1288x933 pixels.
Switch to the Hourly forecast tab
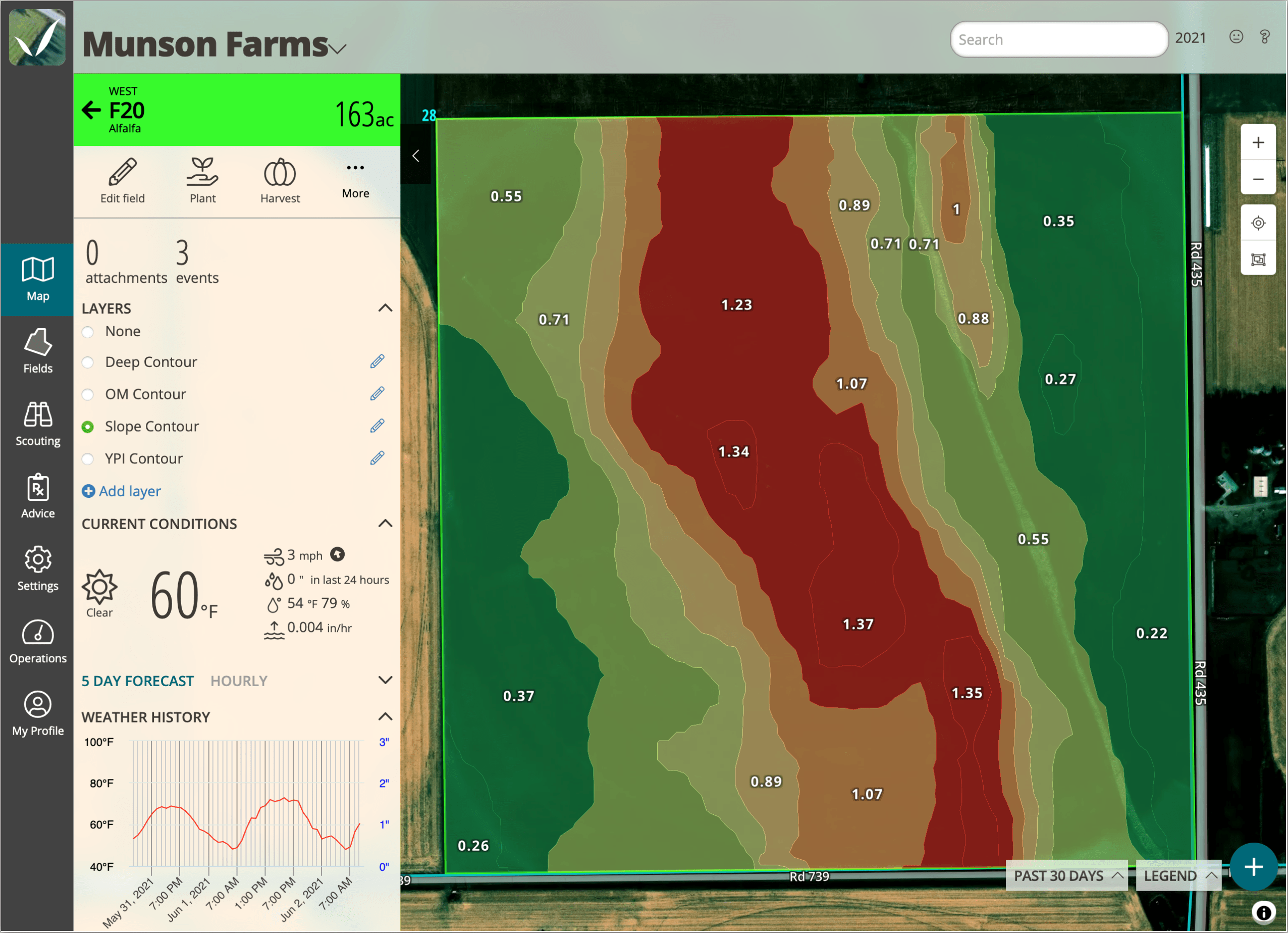coord(239,681)
